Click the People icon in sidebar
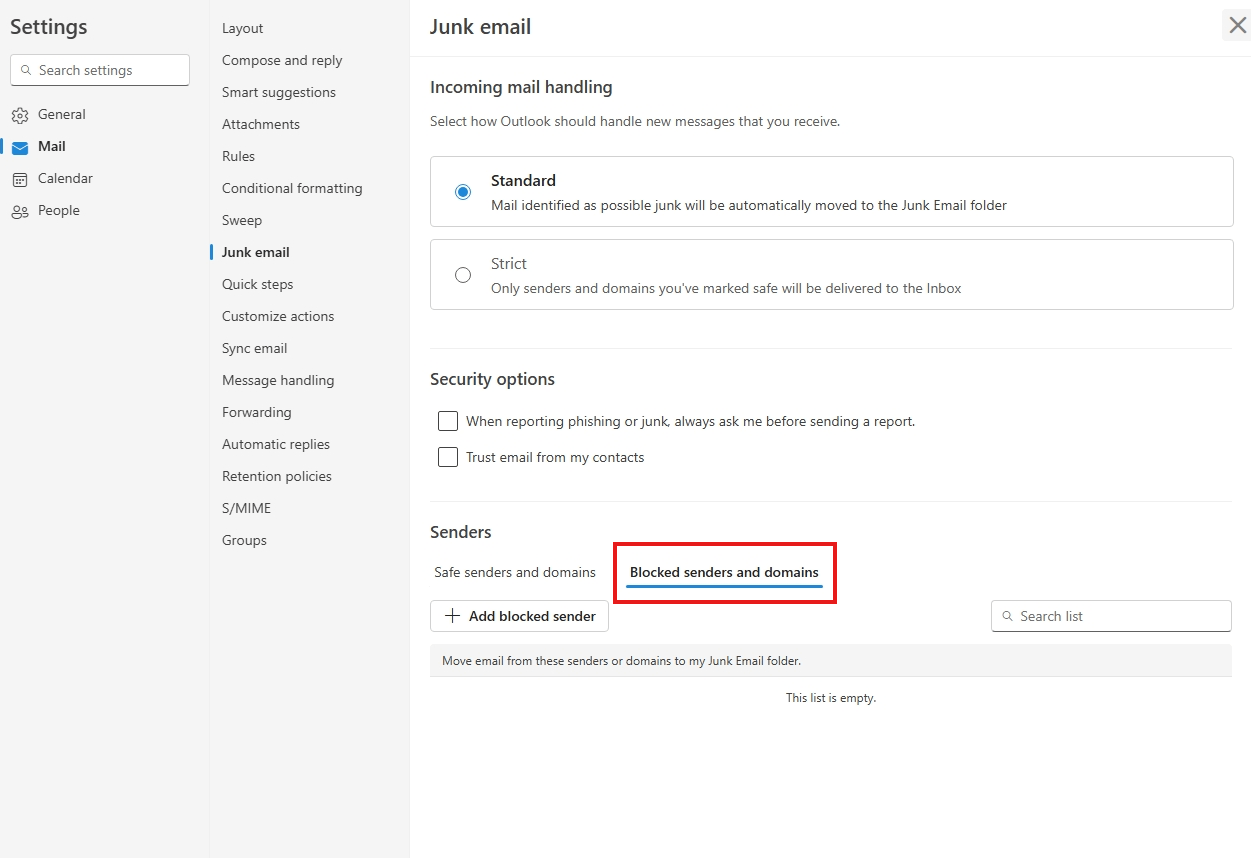The height and width of the screenshot is (858, 1251). 20,211
